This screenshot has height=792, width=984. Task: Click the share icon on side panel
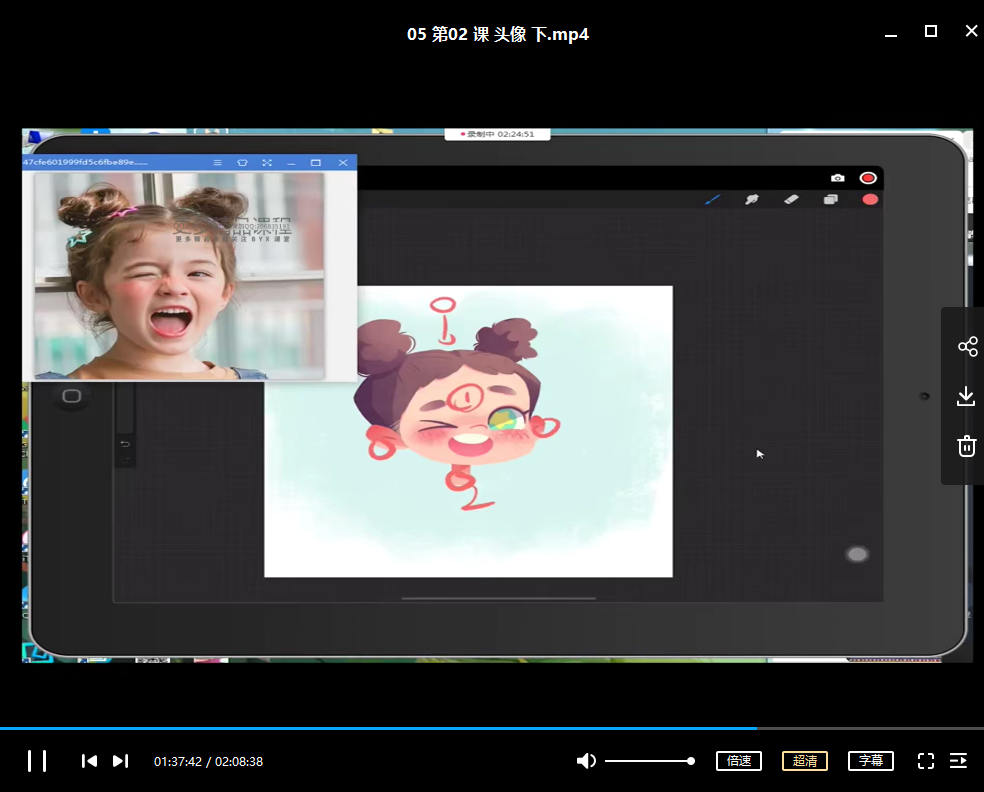click(967, 347)
